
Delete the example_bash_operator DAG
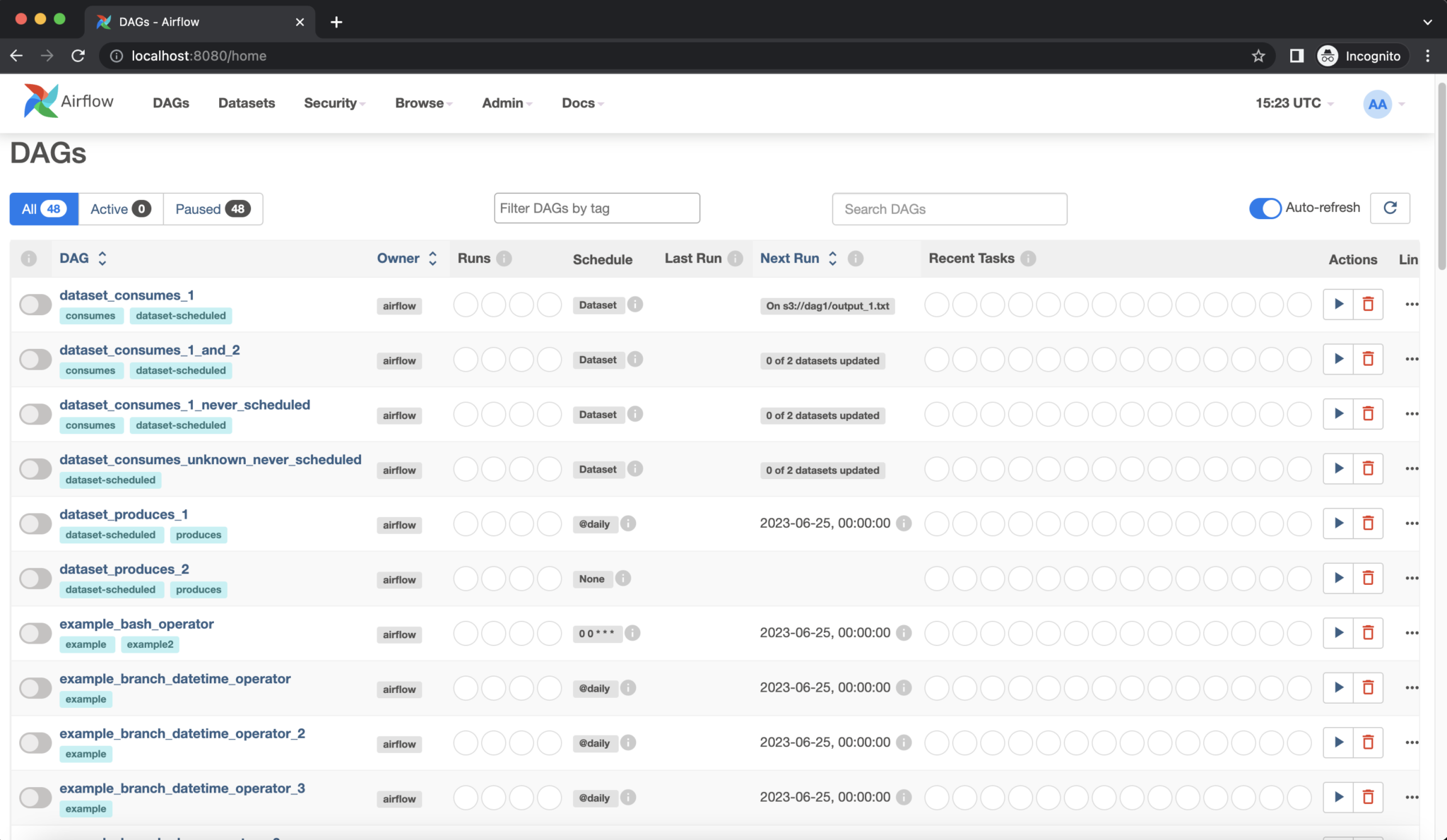tap(1369, 633)
